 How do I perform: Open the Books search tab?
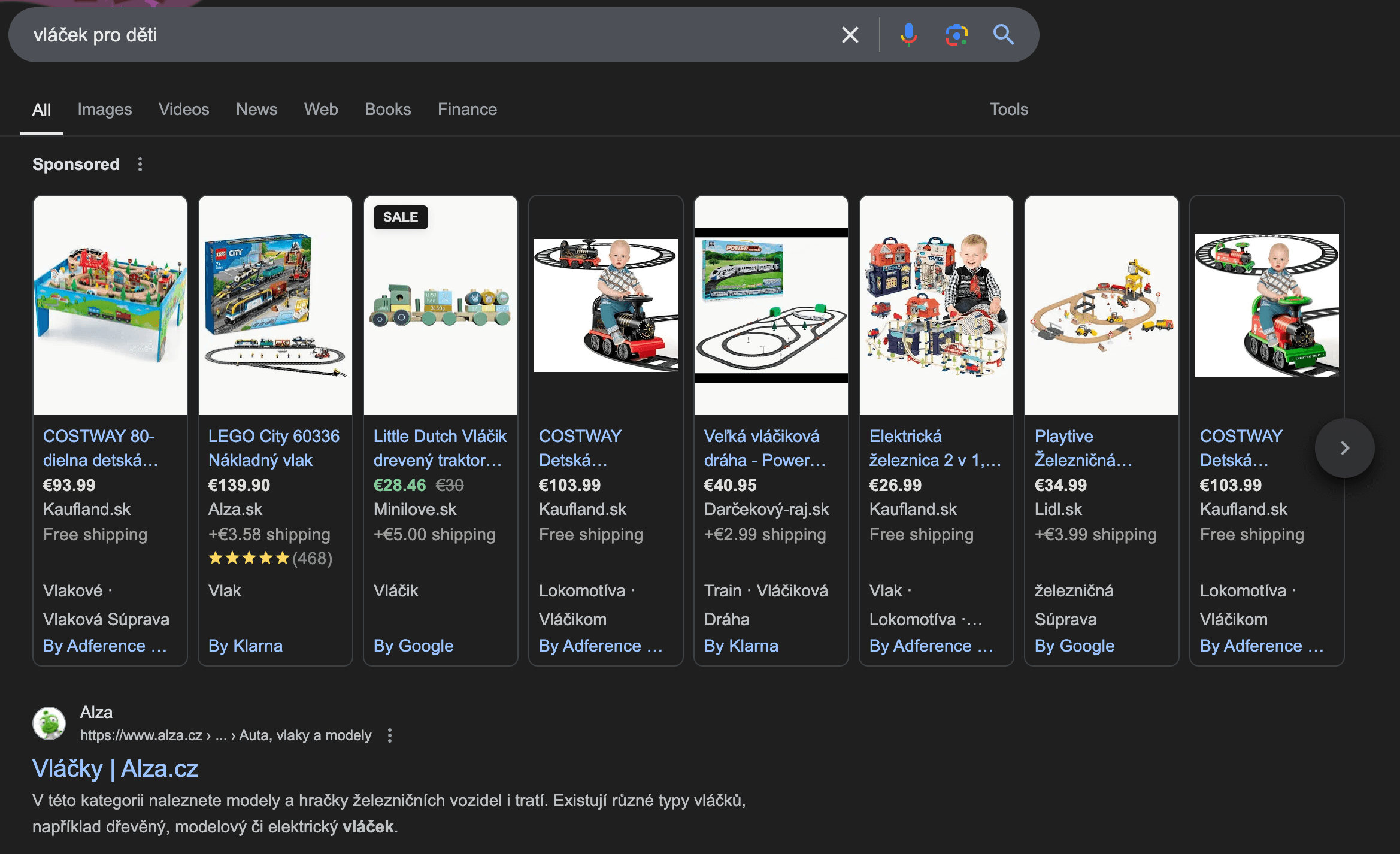[387, 109]
